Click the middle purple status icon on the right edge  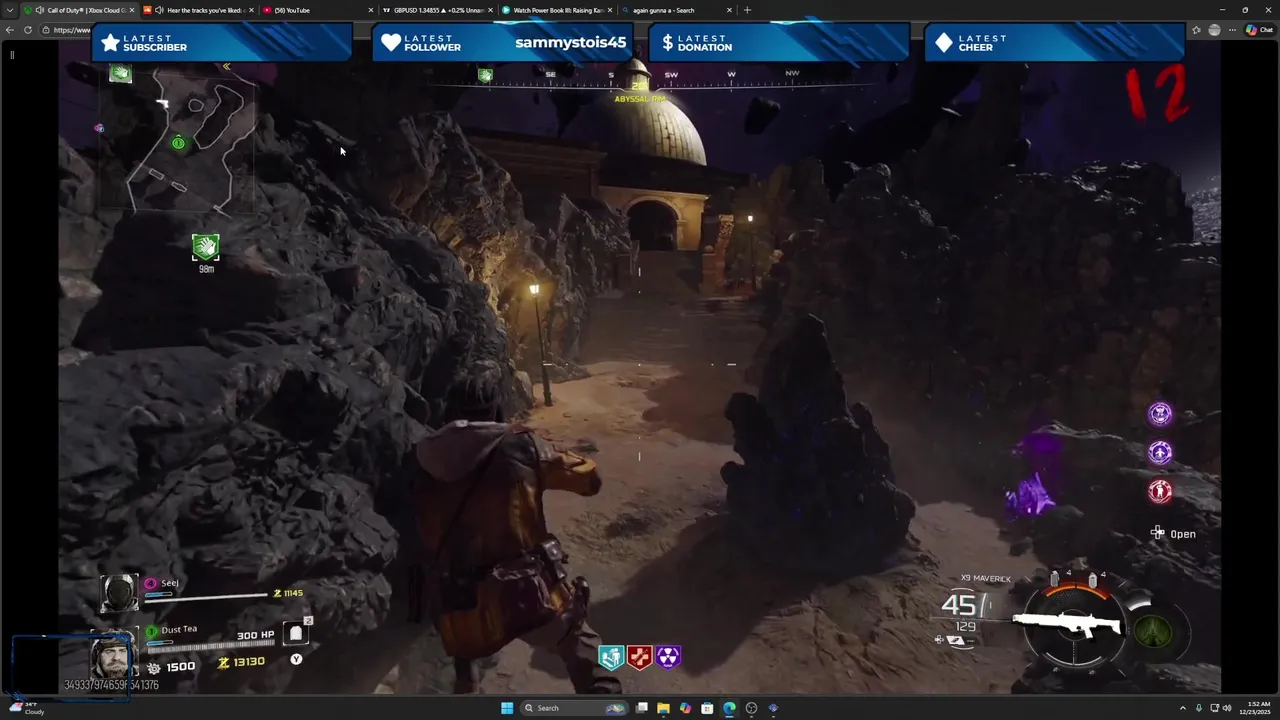point(1159,452)
